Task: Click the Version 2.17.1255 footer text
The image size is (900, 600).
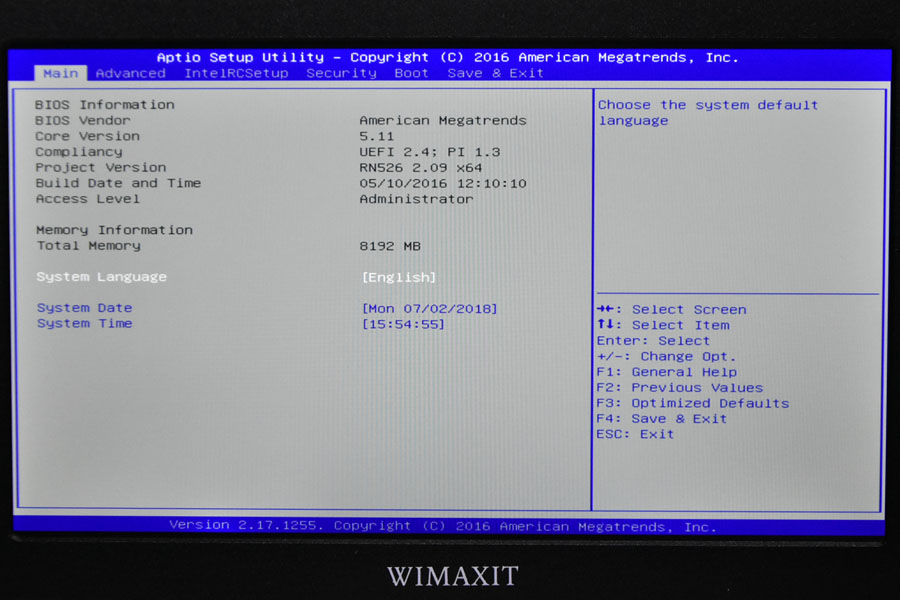Action: 443,526
